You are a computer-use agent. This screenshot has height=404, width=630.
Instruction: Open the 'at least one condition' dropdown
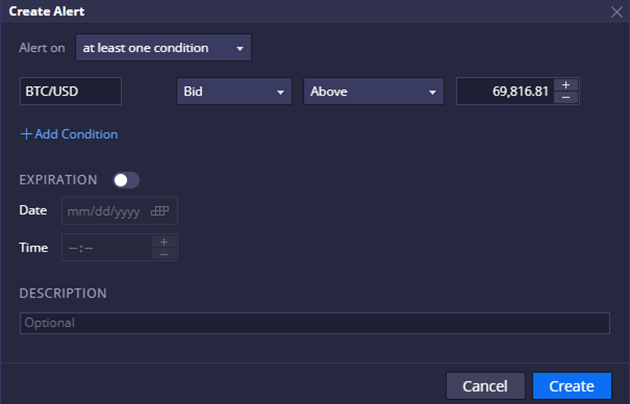[163, 48]
